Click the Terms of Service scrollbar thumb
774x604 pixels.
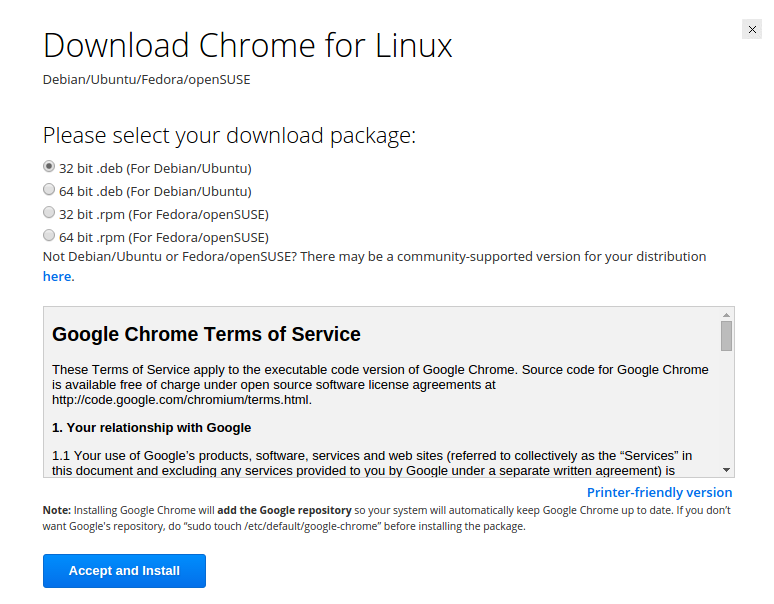pos(726,336)
